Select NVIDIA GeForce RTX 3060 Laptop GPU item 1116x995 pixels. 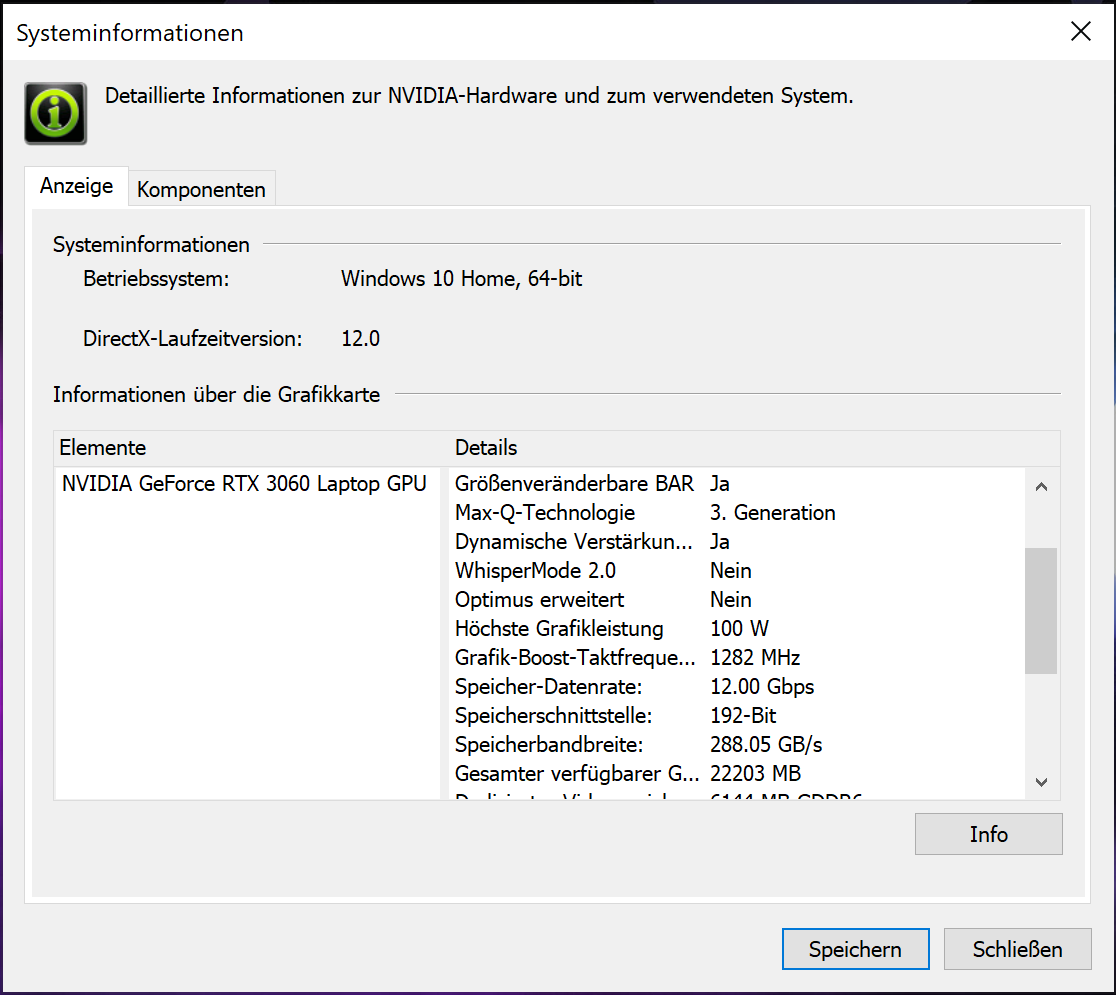coord(244,484)
